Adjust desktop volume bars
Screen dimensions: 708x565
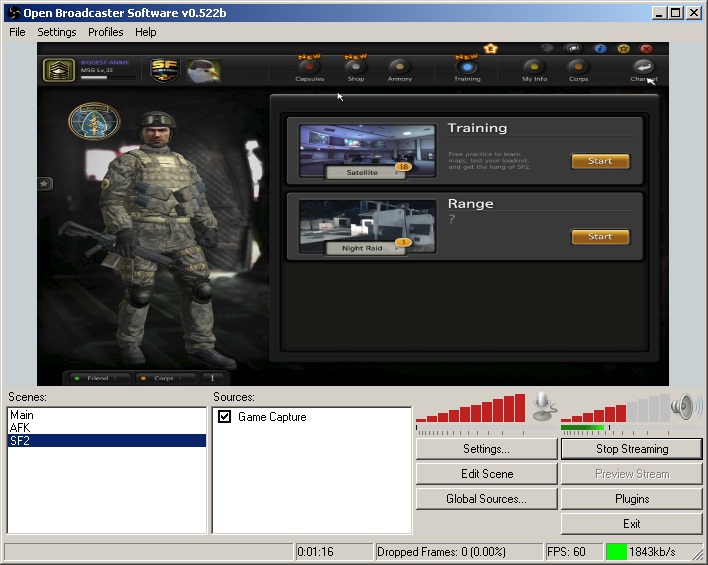point(615,407)
